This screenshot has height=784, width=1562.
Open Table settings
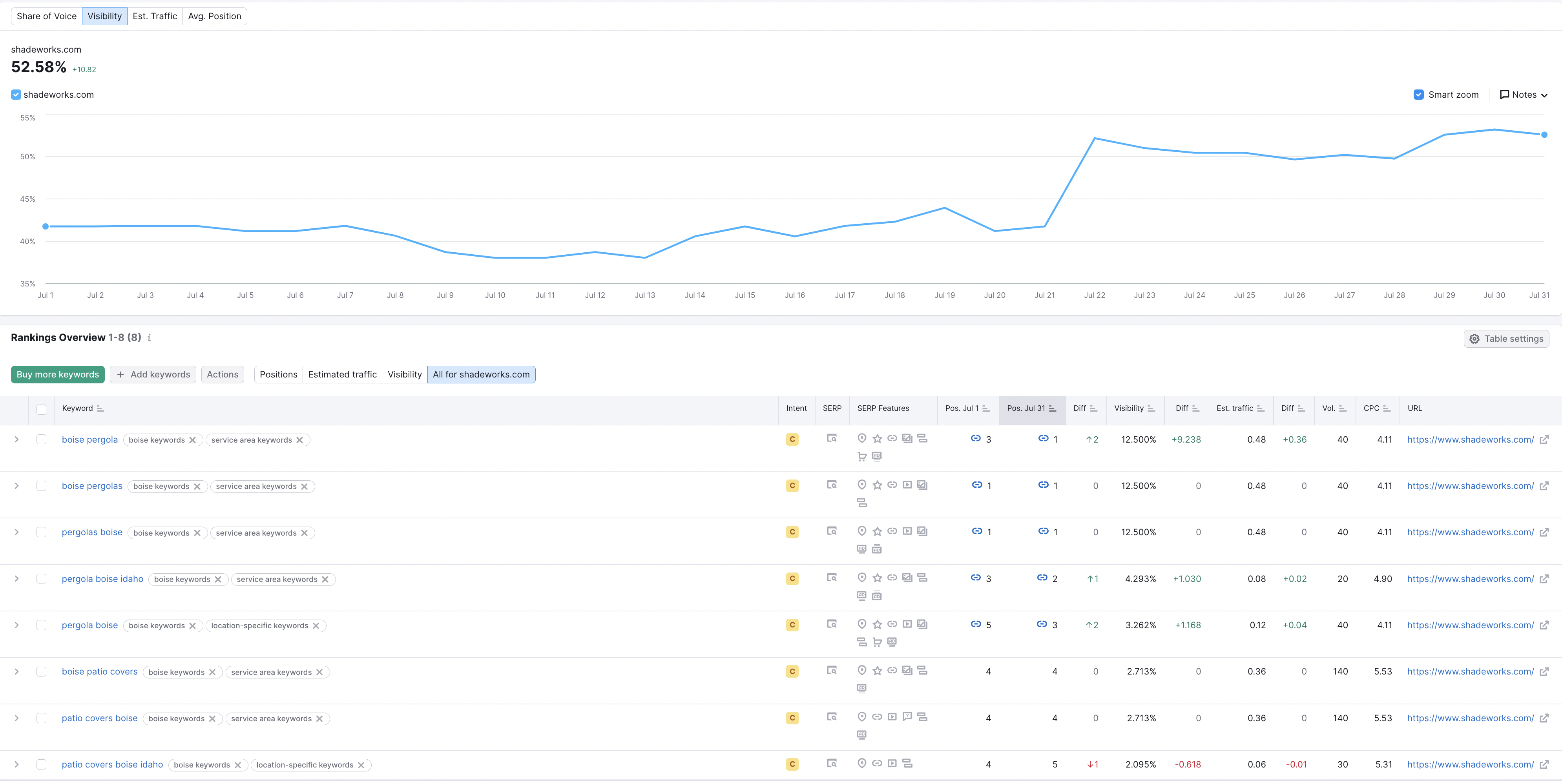coord(1506,339)
